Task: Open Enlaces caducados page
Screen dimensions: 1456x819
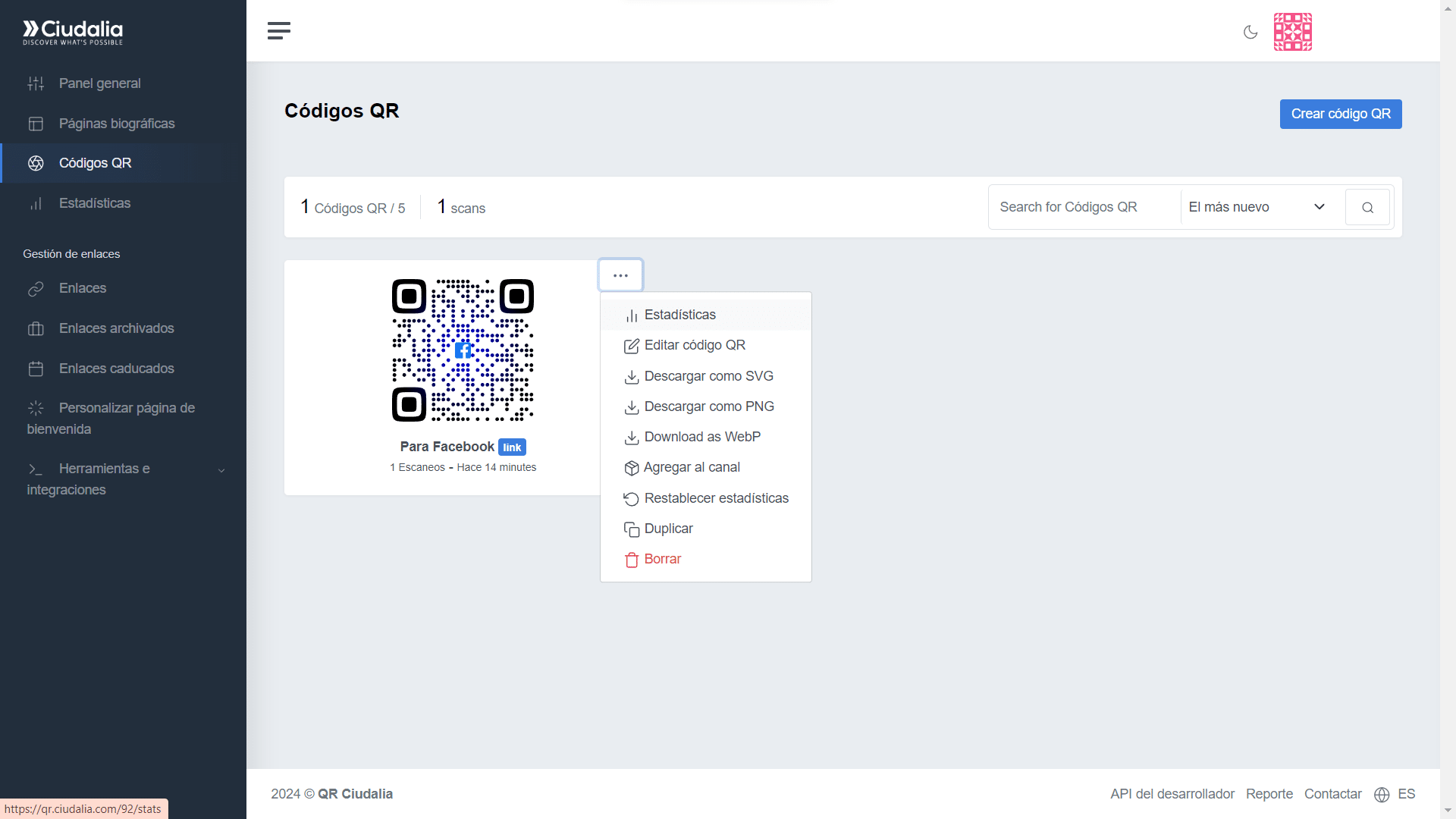Action: [116, 369]
